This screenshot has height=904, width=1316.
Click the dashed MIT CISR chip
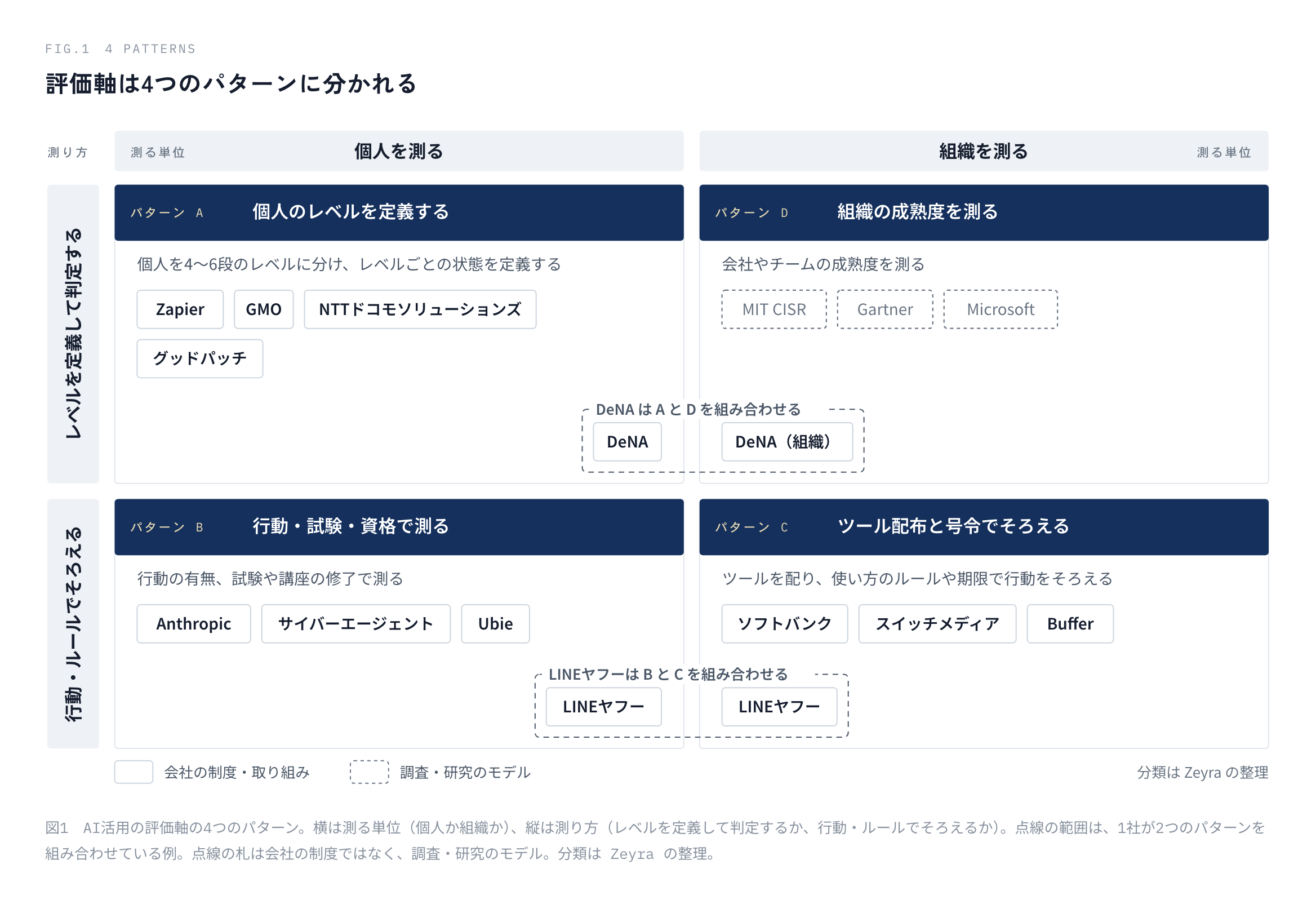pos(774,309)
